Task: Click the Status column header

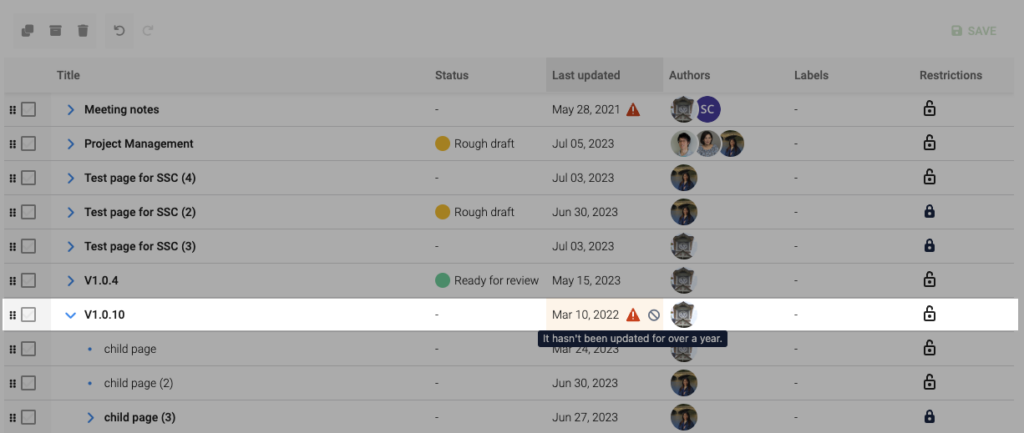Action: [451, 75]
